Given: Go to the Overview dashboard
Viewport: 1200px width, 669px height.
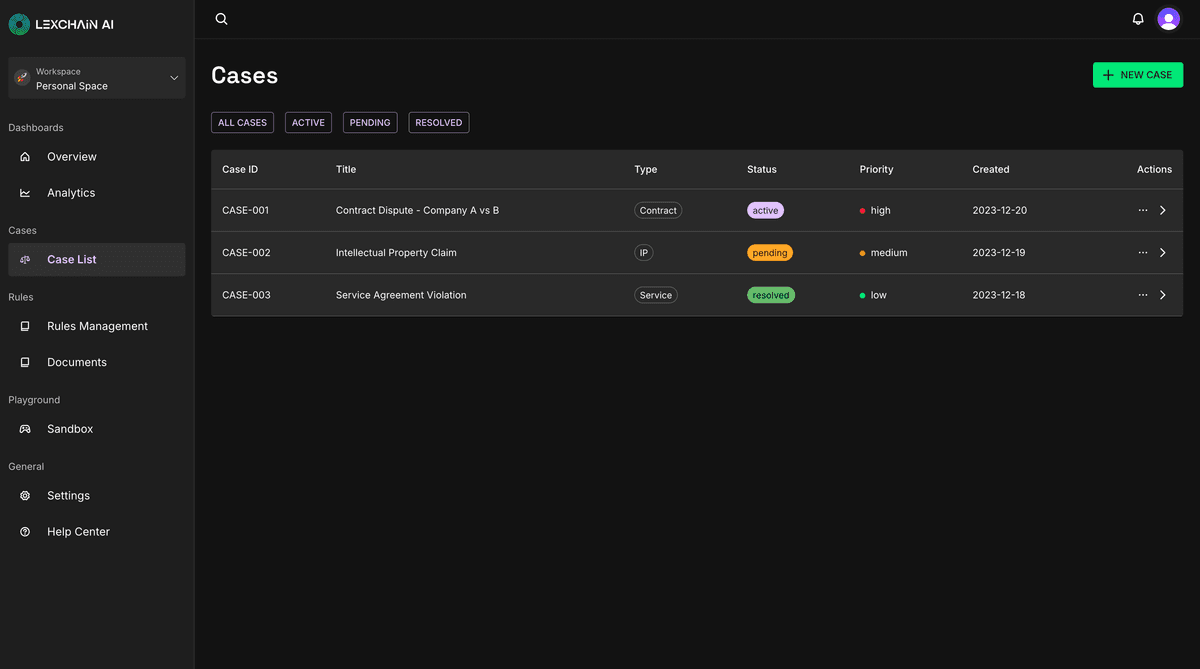Looking at the screenshot, I should coord(97,157).
